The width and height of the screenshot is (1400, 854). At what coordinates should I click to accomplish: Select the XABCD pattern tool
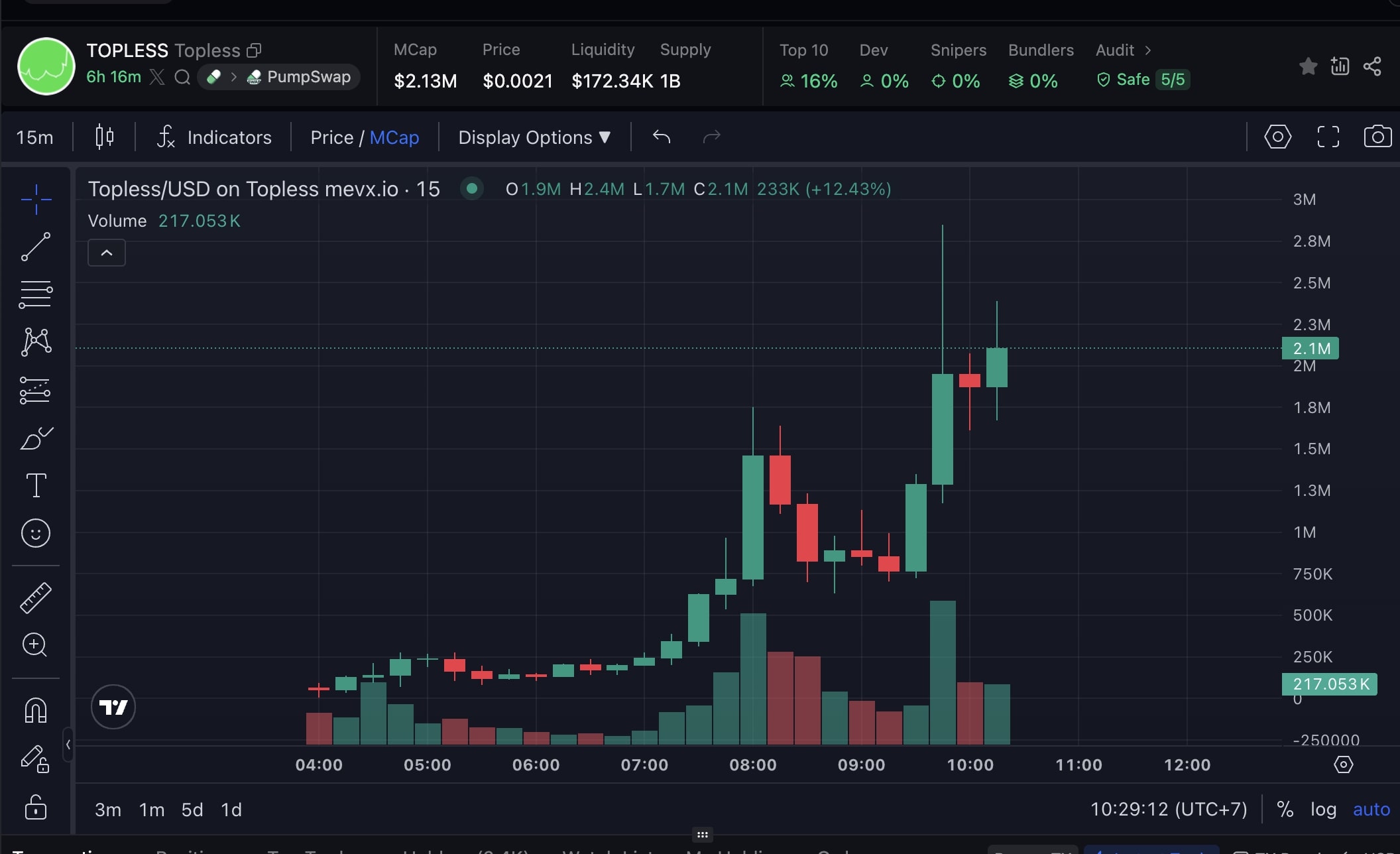(x=36, y=342)
